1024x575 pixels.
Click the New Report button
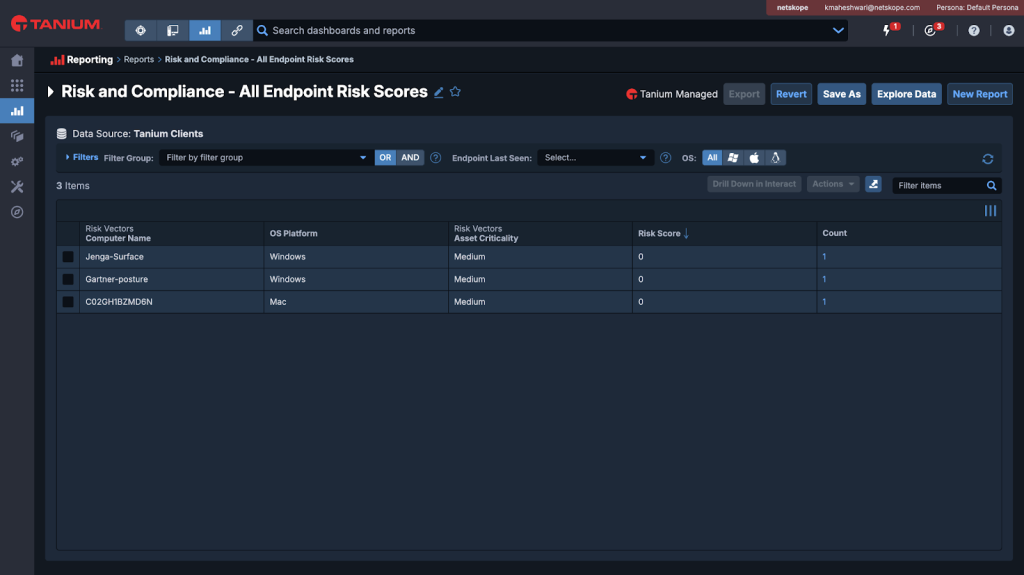[980, 94]
